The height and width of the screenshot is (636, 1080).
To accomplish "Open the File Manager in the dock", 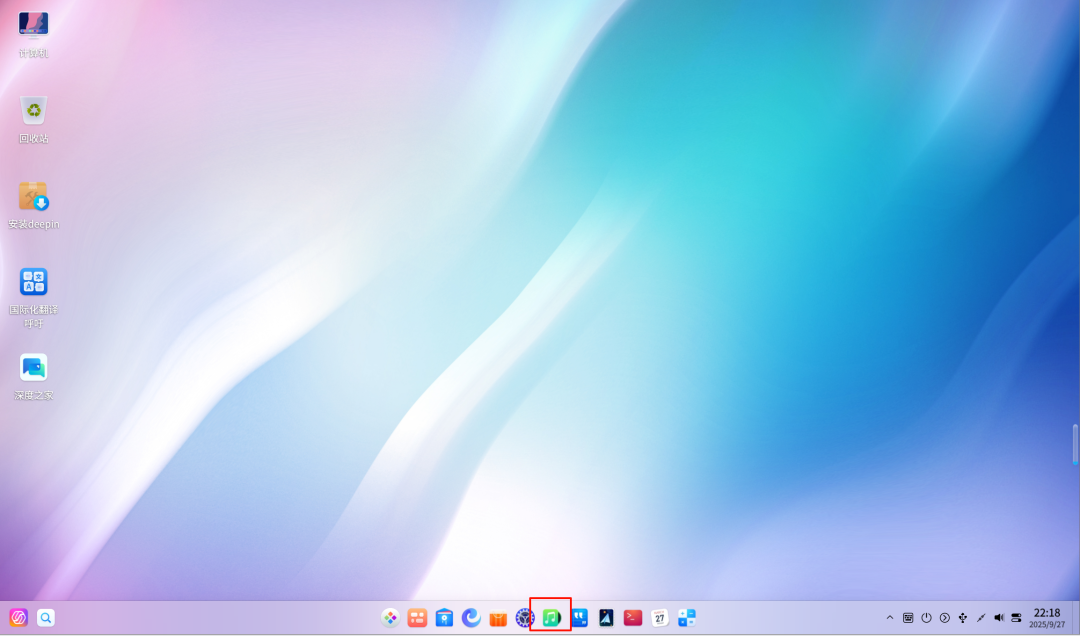I will click(444, 618).
